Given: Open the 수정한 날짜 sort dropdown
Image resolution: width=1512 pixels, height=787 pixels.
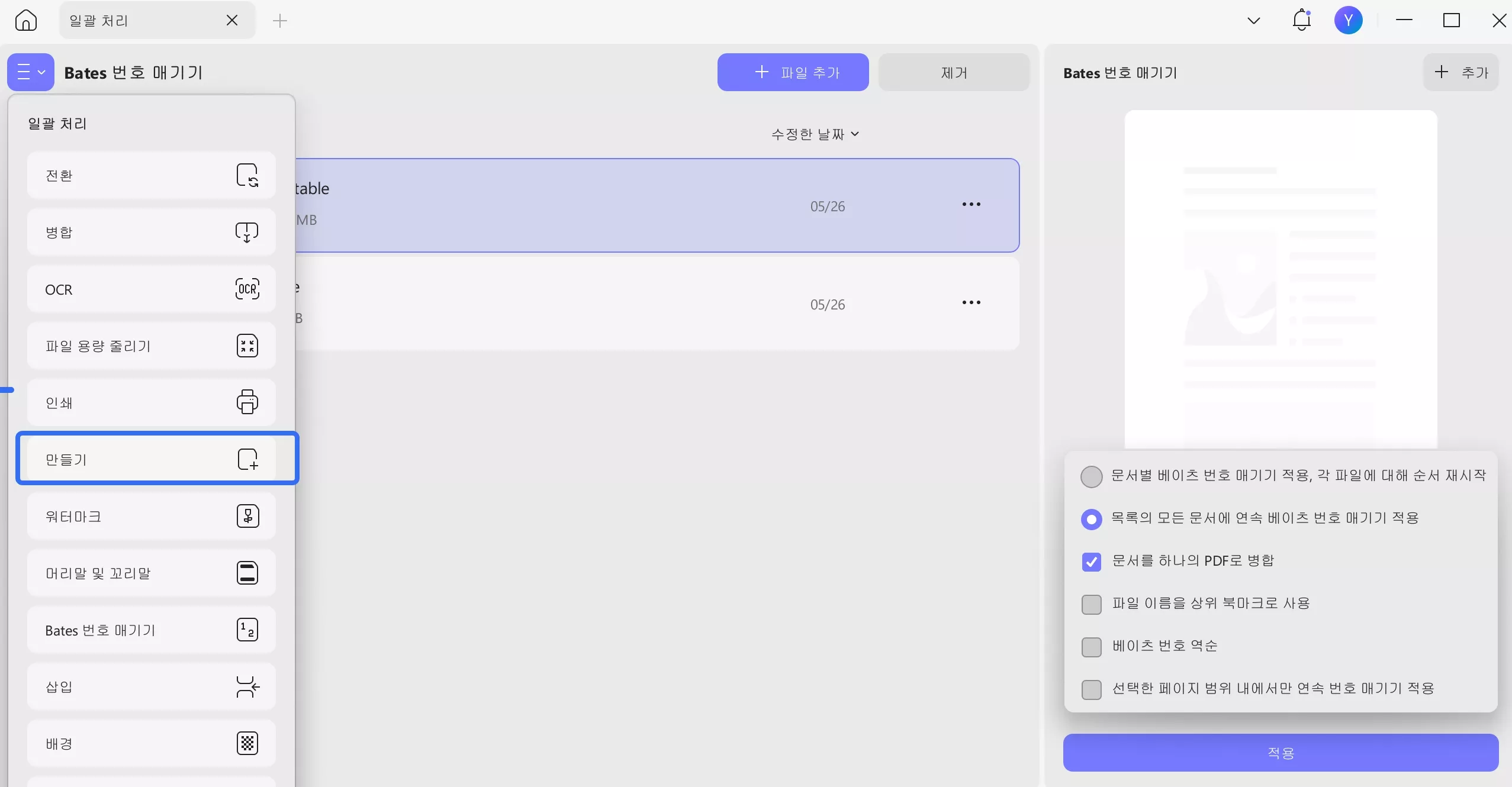Looking at the screenshot, I should click(815, 134).
